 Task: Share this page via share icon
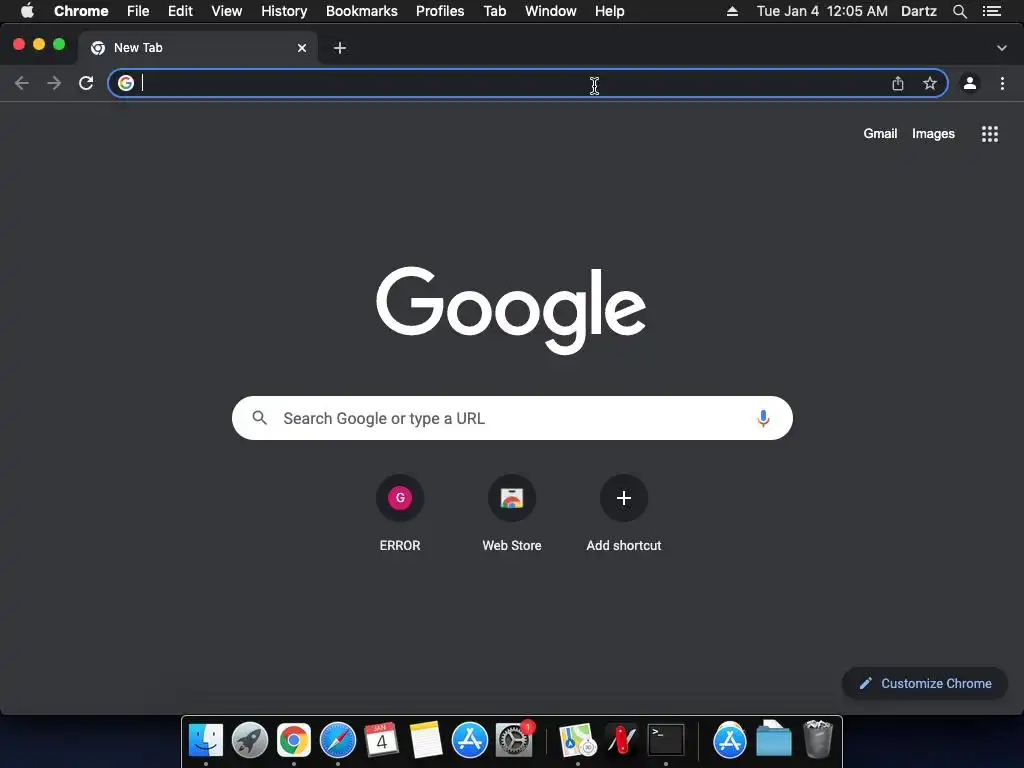tap(898, 83)
